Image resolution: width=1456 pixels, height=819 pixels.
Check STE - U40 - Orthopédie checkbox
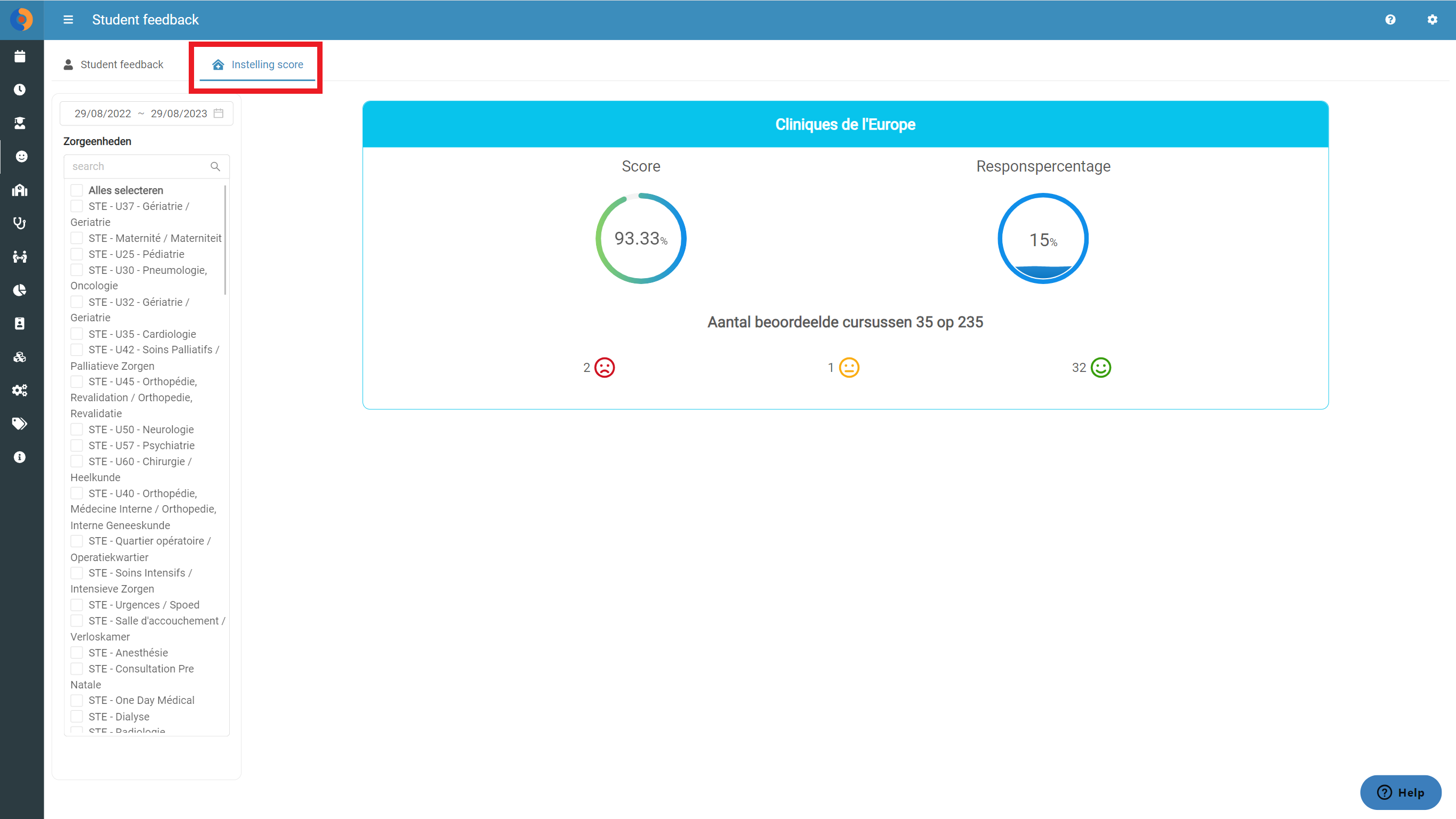(77, 493)
